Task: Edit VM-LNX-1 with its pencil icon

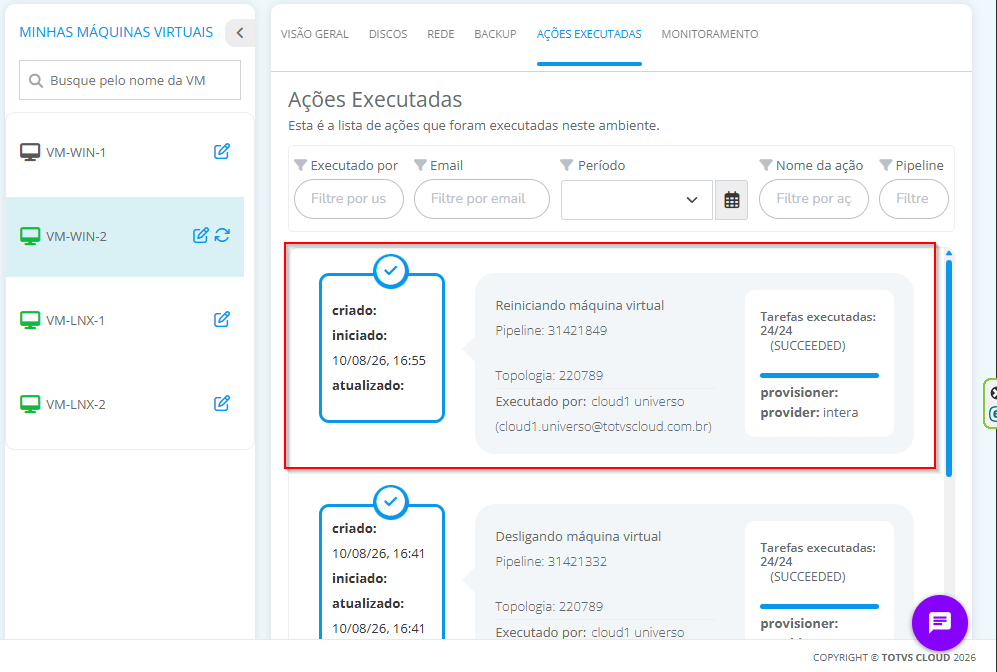Action: tap(221, 319)
